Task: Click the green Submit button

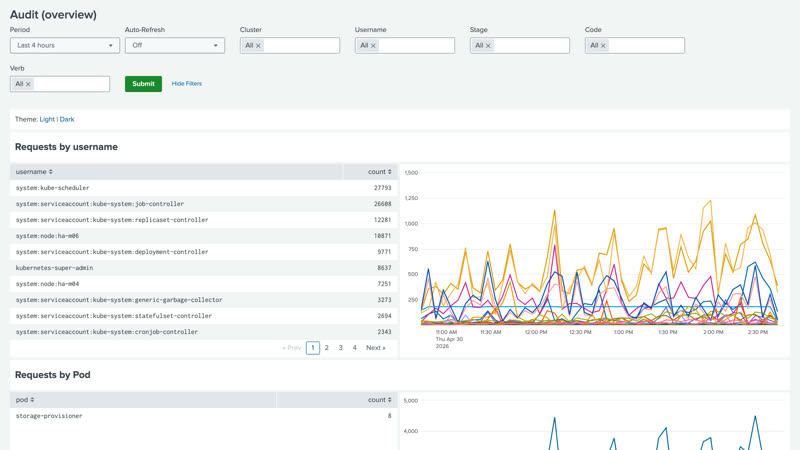Action: click(143, 84)
